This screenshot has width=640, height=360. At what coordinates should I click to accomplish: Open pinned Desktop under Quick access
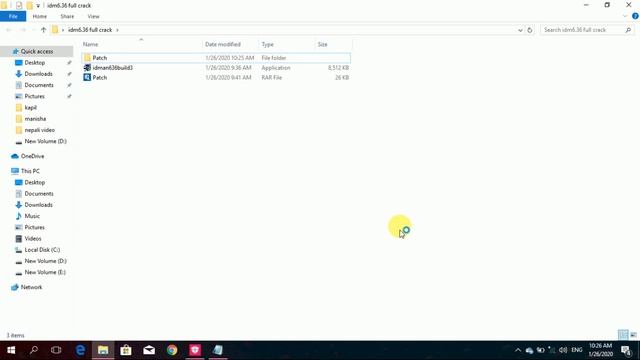tap(35, 63)
